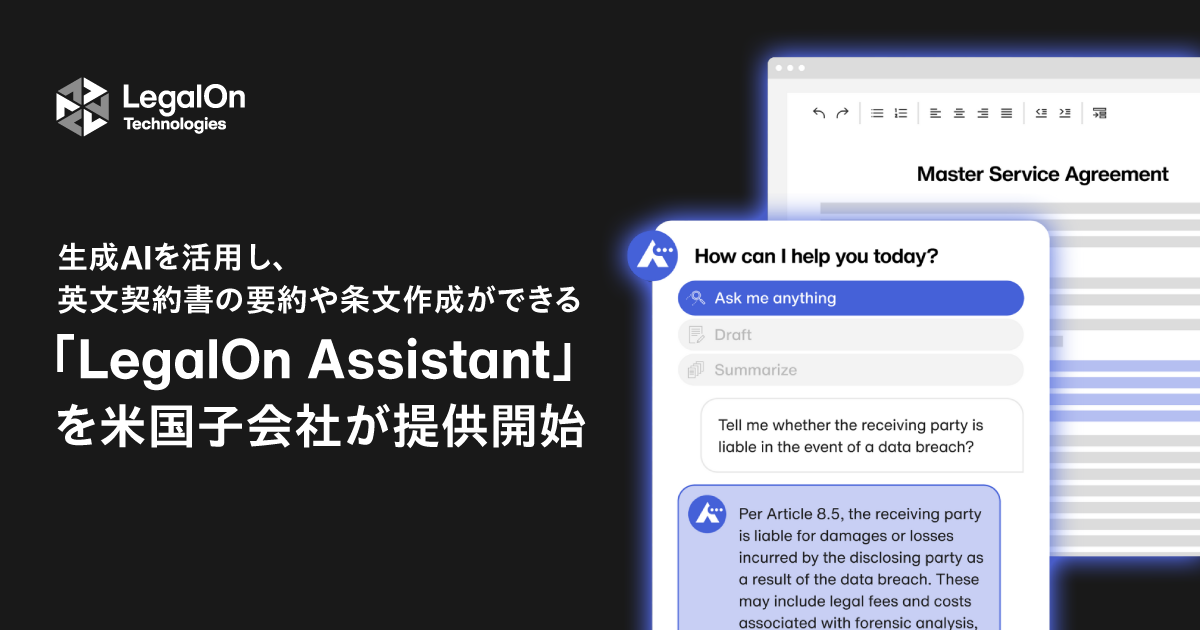
Task: Click the data breach question message box
Action: click(862, 436)
